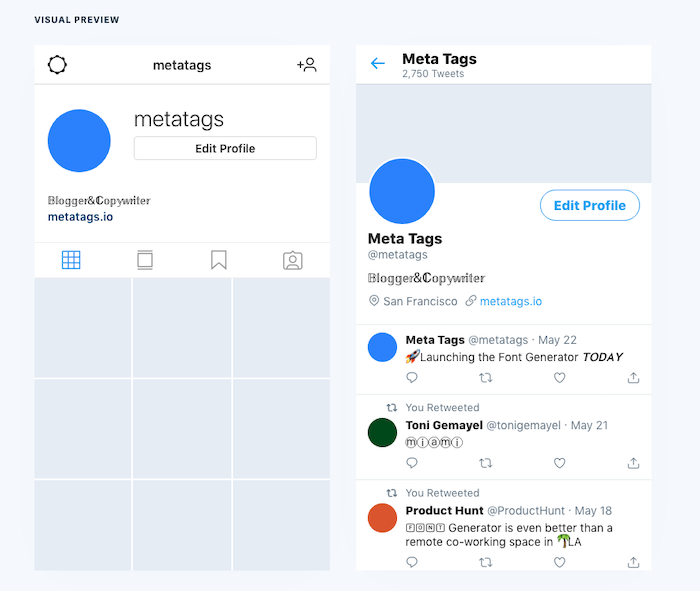Click the Twitter profile avatar
The width and height of the screenshot is (700, 591).
pos(402,191)
